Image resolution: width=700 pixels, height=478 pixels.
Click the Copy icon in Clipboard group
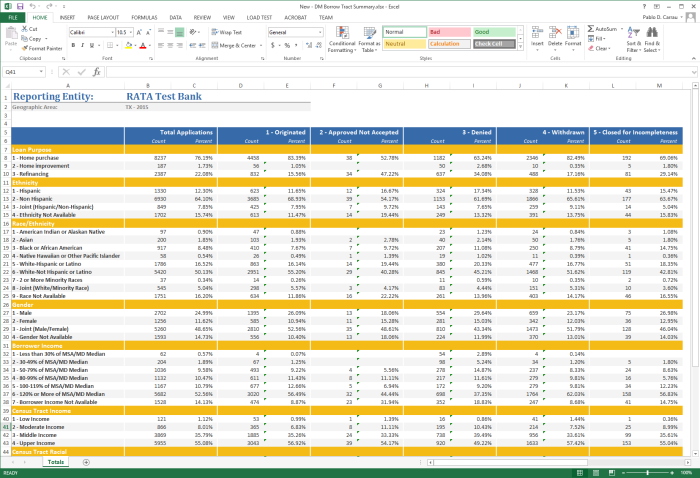coord(25,39)
